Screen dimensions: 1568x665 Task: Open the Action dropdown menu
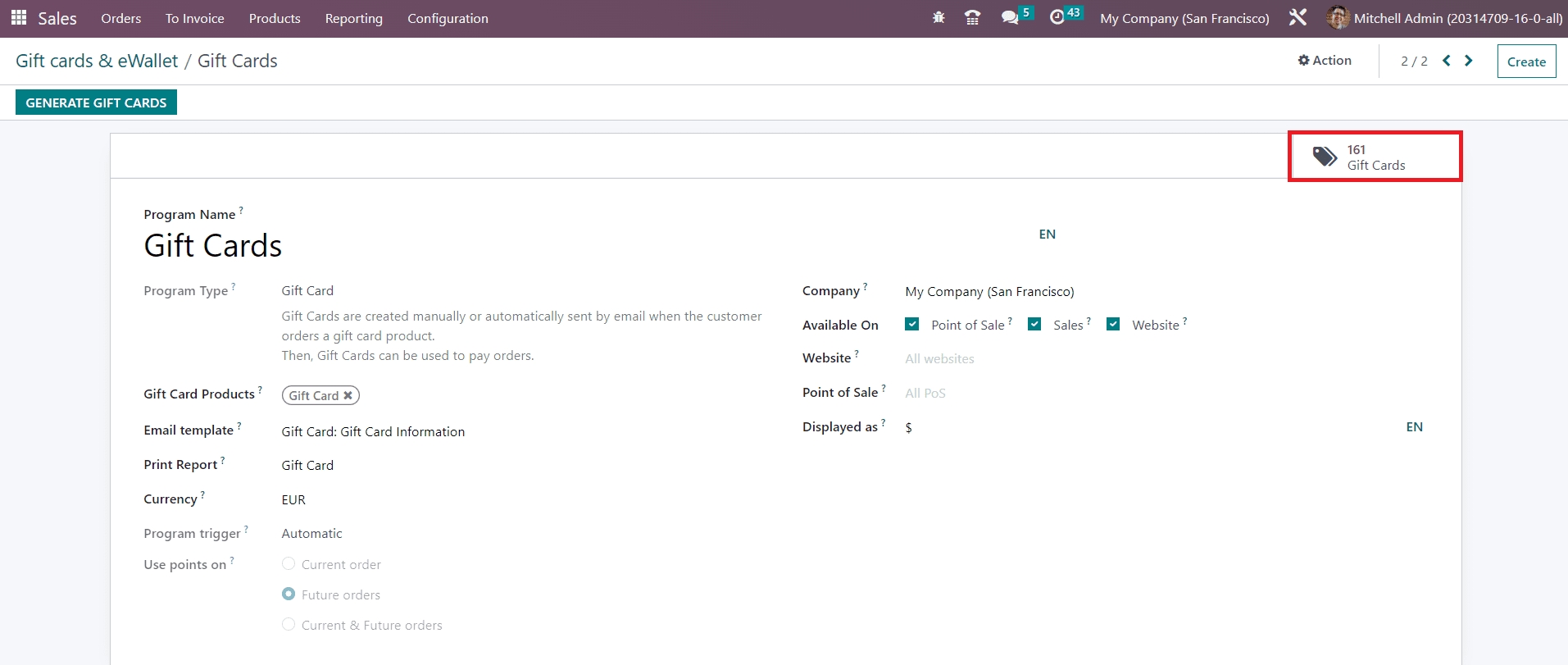[x=1325, y=61]
